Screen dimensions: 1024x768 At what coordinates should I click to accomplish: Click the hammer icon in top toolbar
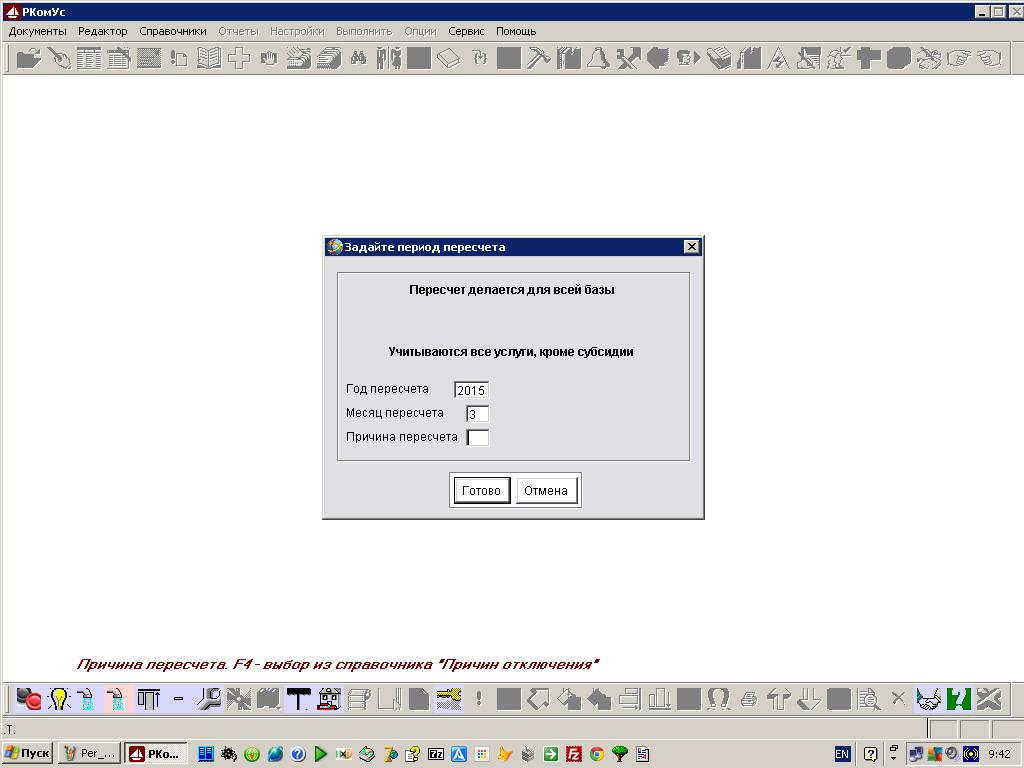[538, 58]
